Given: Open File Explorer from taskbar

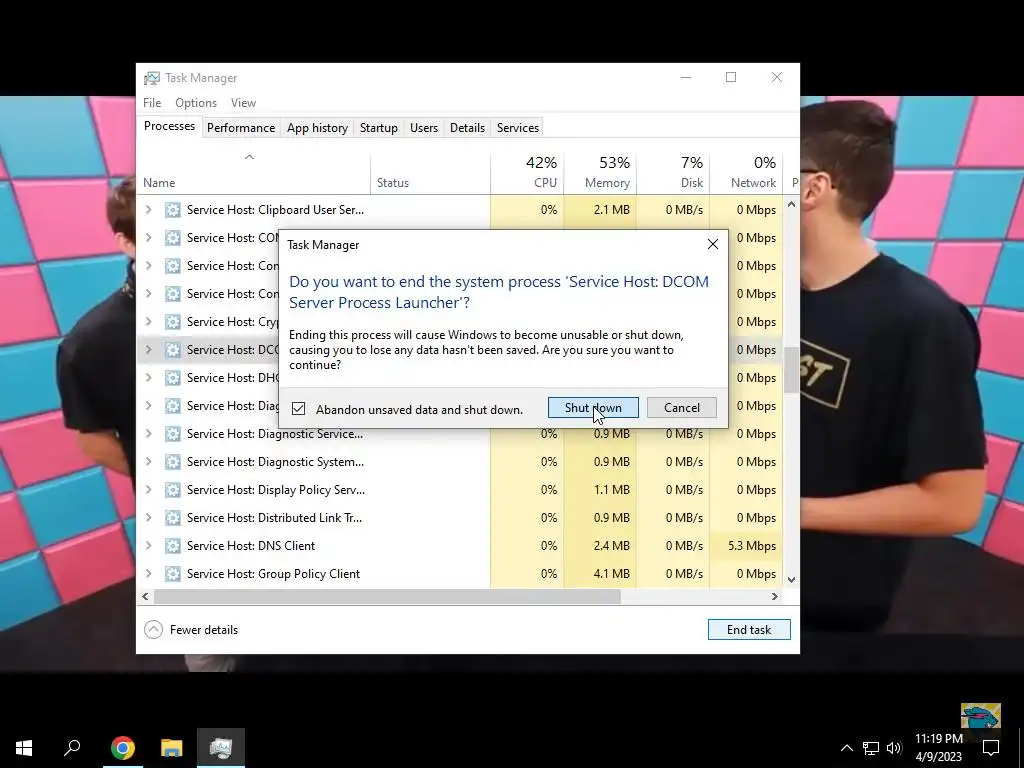Looking at the screenshot, I should 172,748.
